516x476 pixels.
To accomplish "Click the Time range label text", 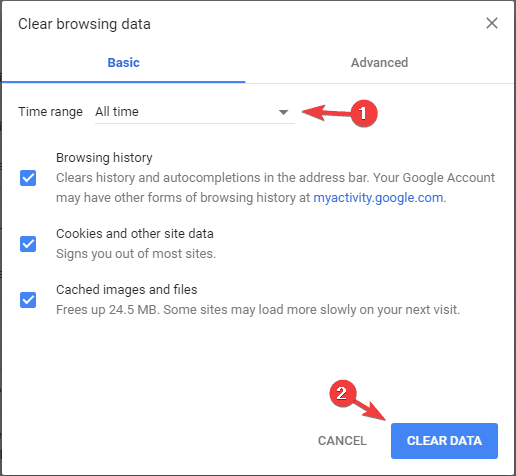I will (50, 112).
